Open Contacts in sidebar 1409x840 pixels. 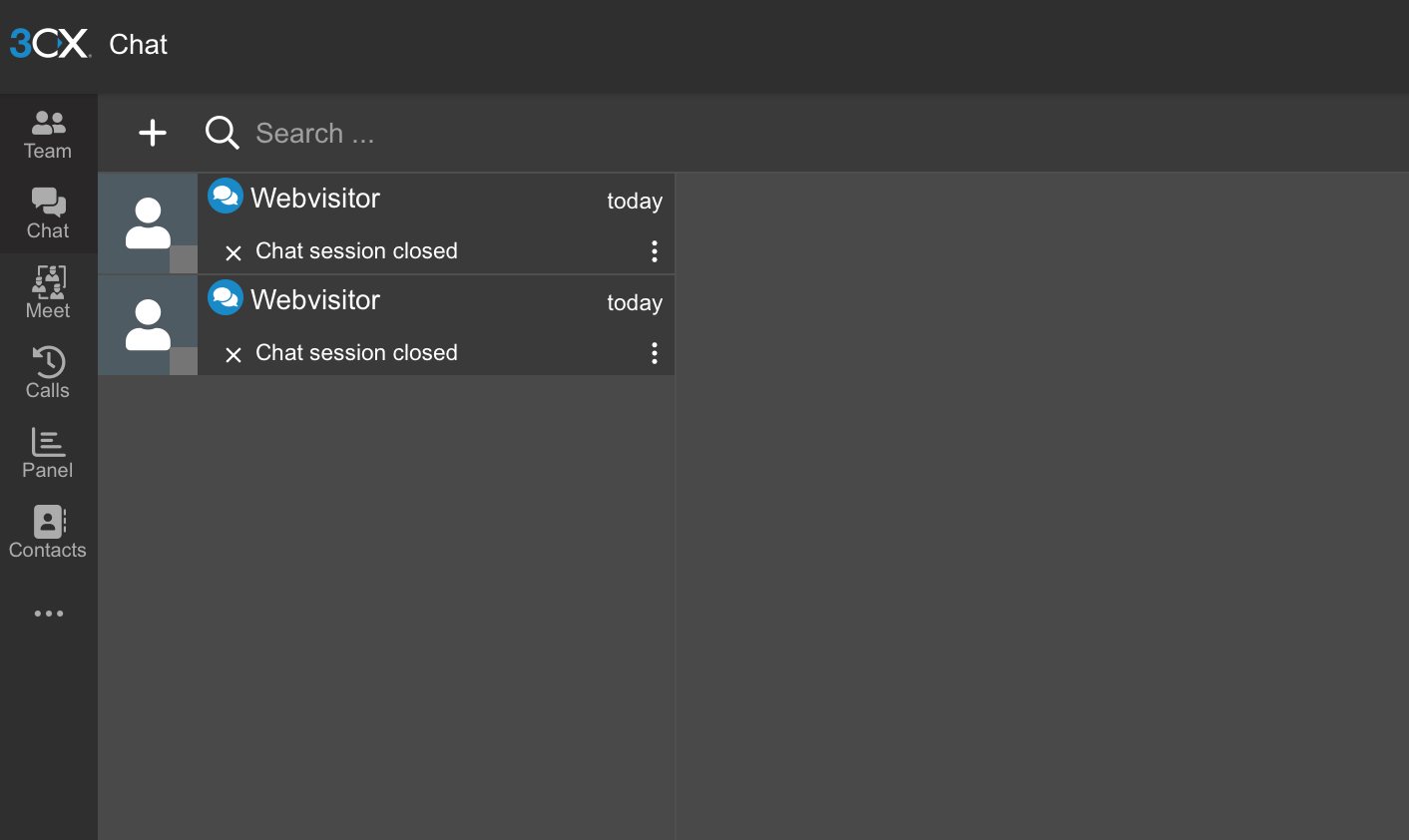click(48, 533)
